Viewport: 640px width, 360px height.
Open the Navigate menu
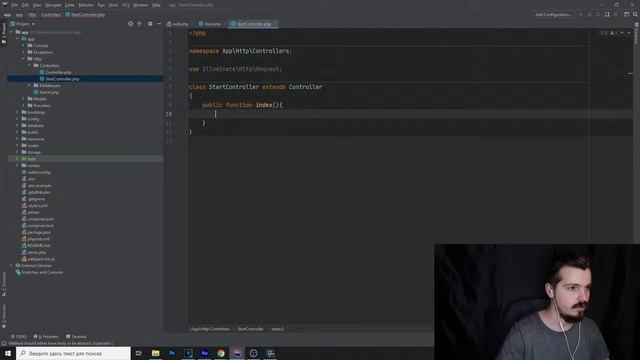tap(53, 5)
